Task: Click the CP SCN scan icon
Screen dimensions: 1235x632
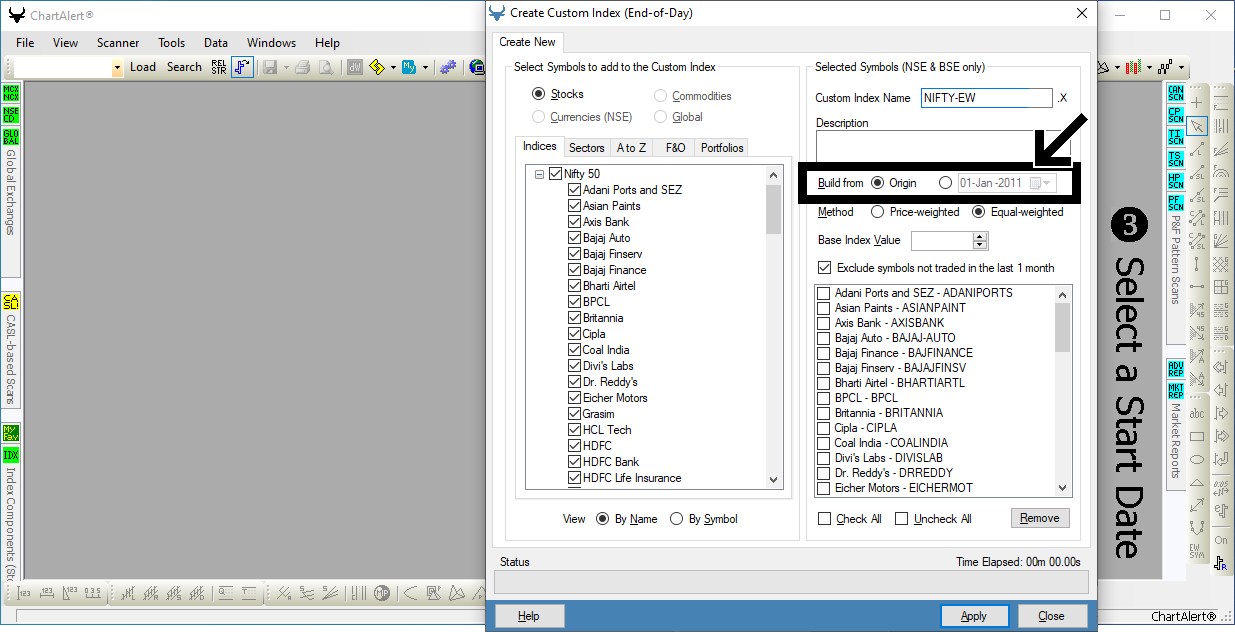Action: click(x=1176, y=115)
